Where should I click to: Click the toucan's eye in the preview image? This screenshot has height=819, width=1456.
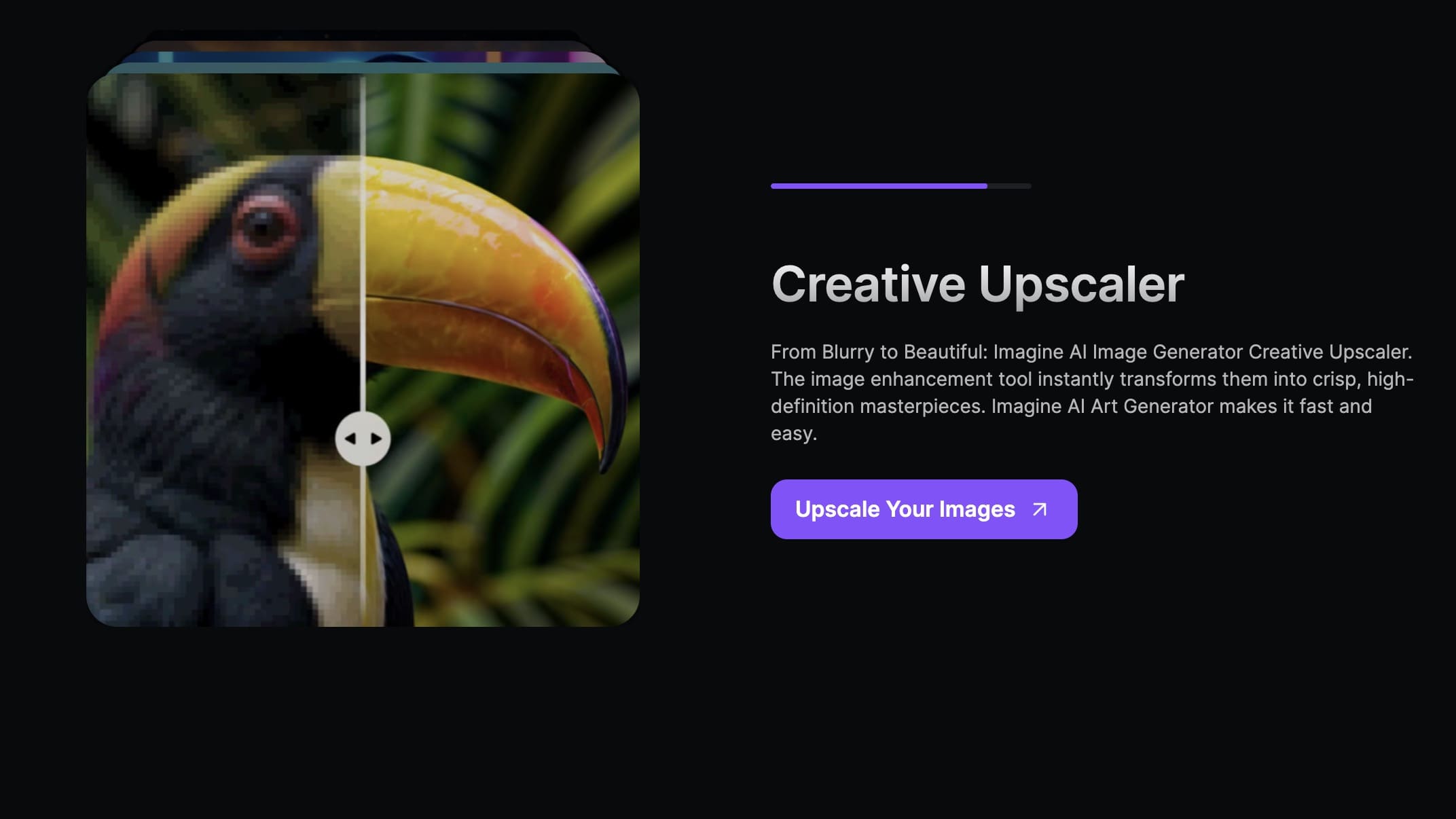click(x=263, y=229)
